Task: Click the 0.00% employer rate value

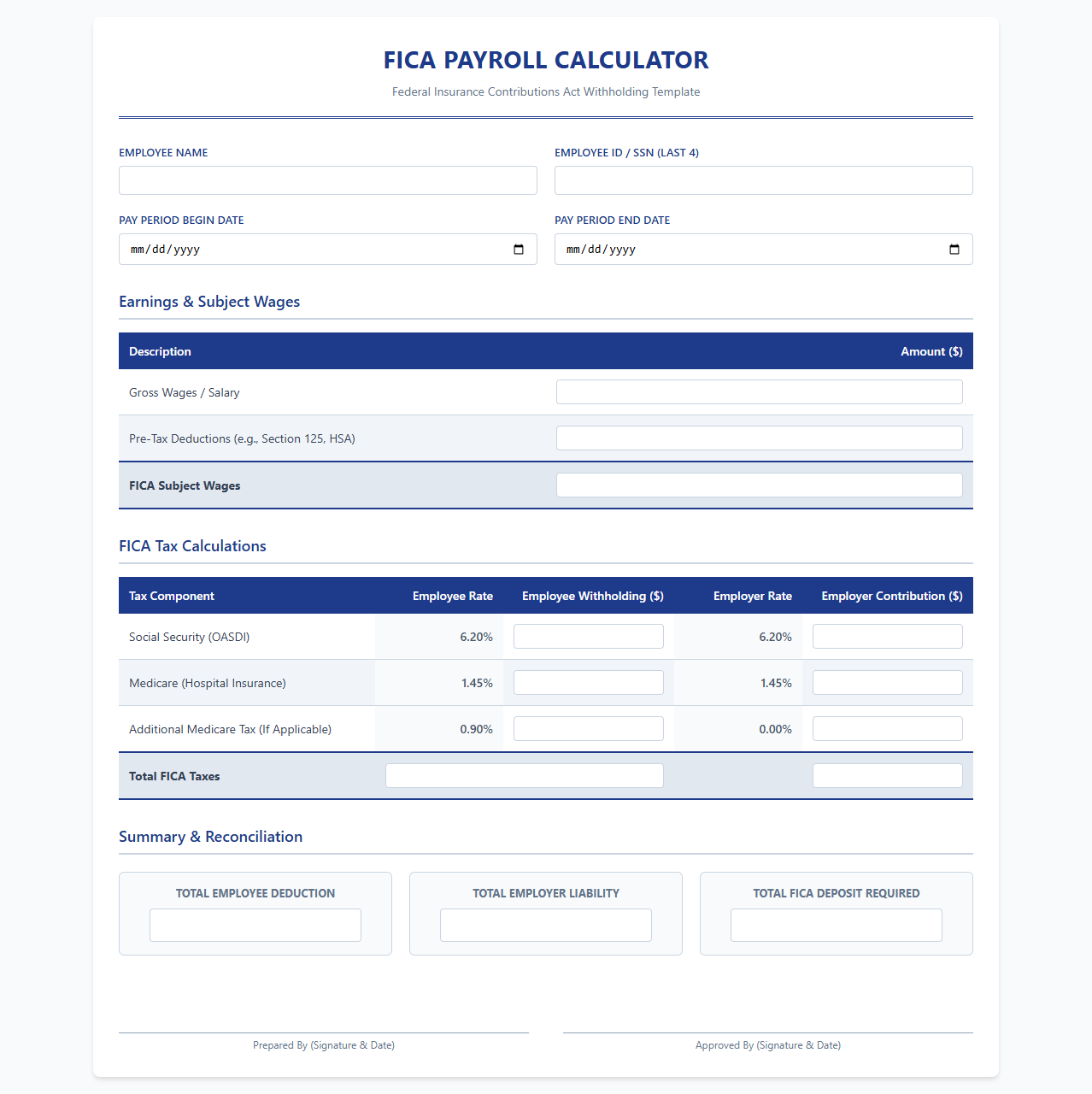Action: click(776, 729)
